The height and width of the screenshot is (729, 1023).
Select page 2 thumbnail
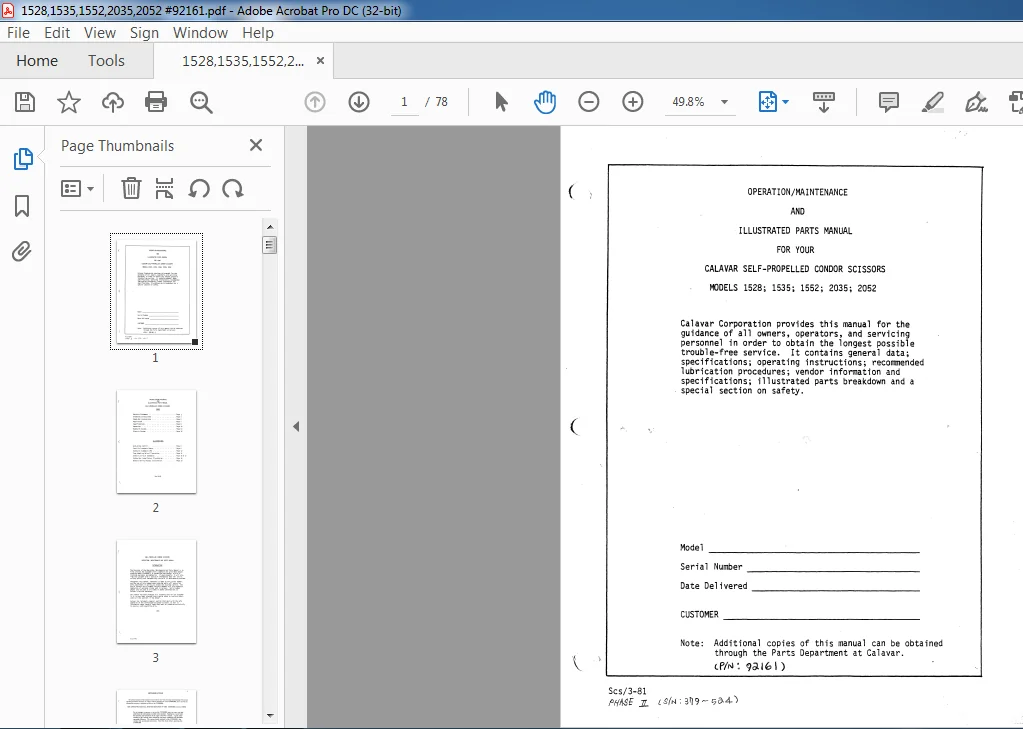click(157, 442)
